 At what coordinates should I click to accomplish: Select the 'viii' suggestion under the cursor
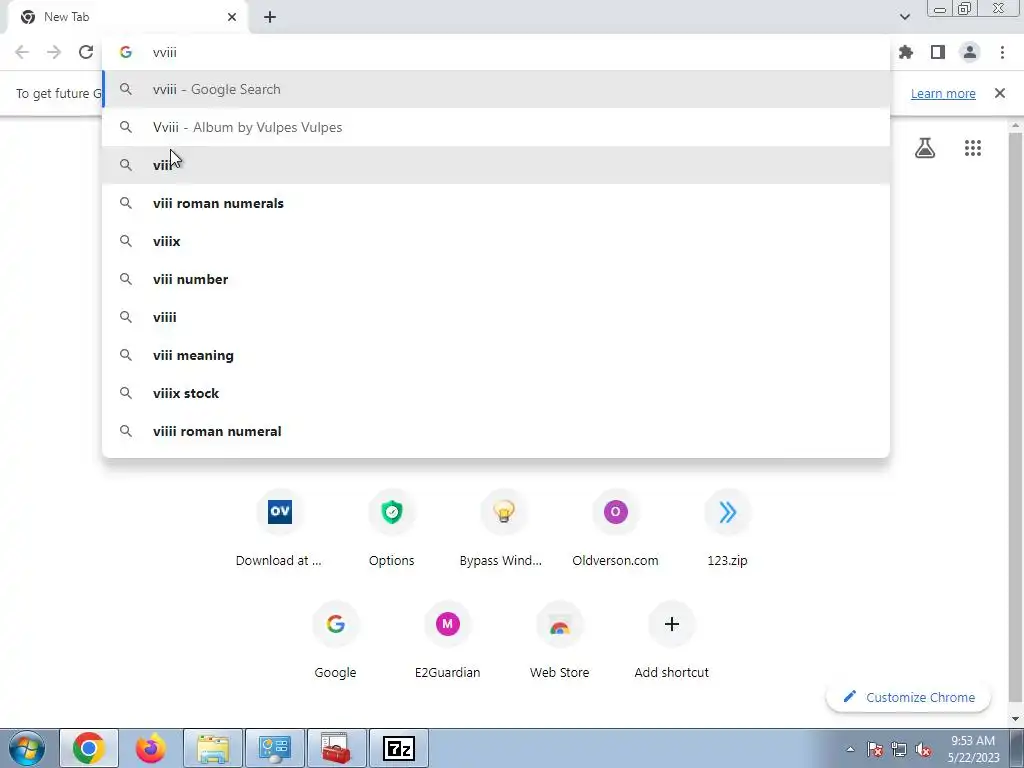pos(496,165)
